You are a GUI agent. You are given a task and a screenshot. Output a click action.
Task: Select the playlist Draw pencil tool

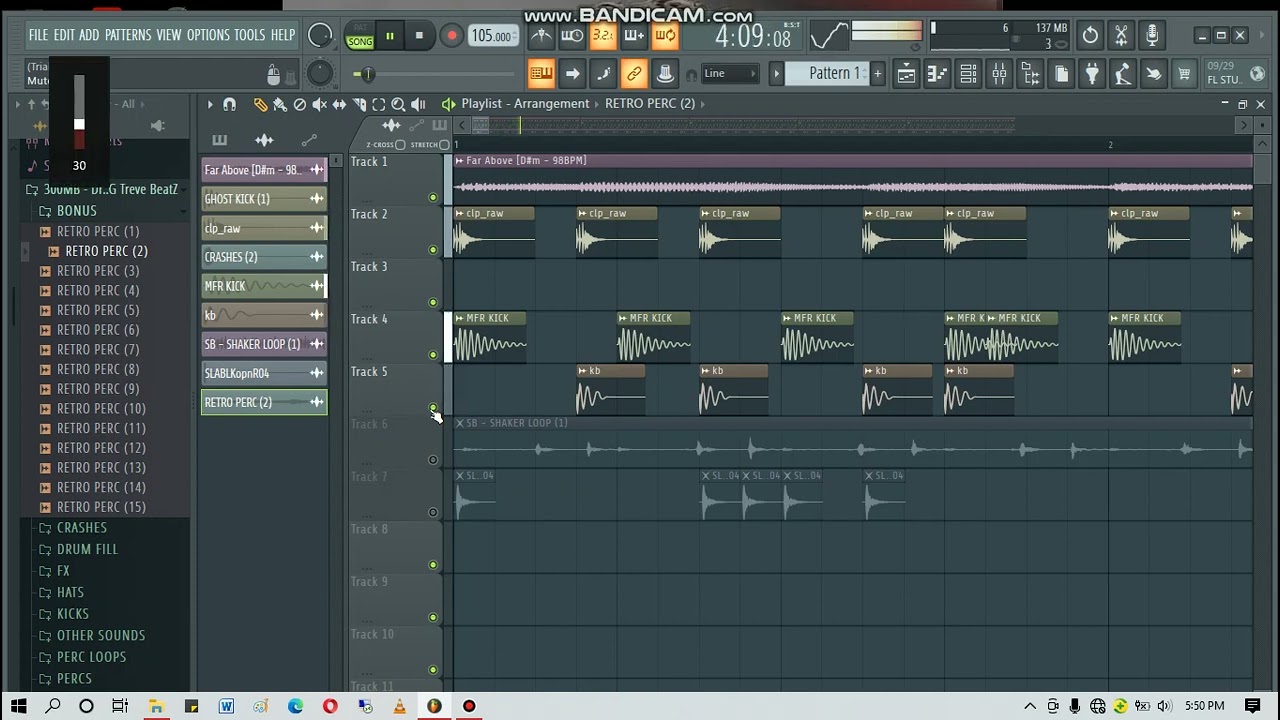point(260,104)
